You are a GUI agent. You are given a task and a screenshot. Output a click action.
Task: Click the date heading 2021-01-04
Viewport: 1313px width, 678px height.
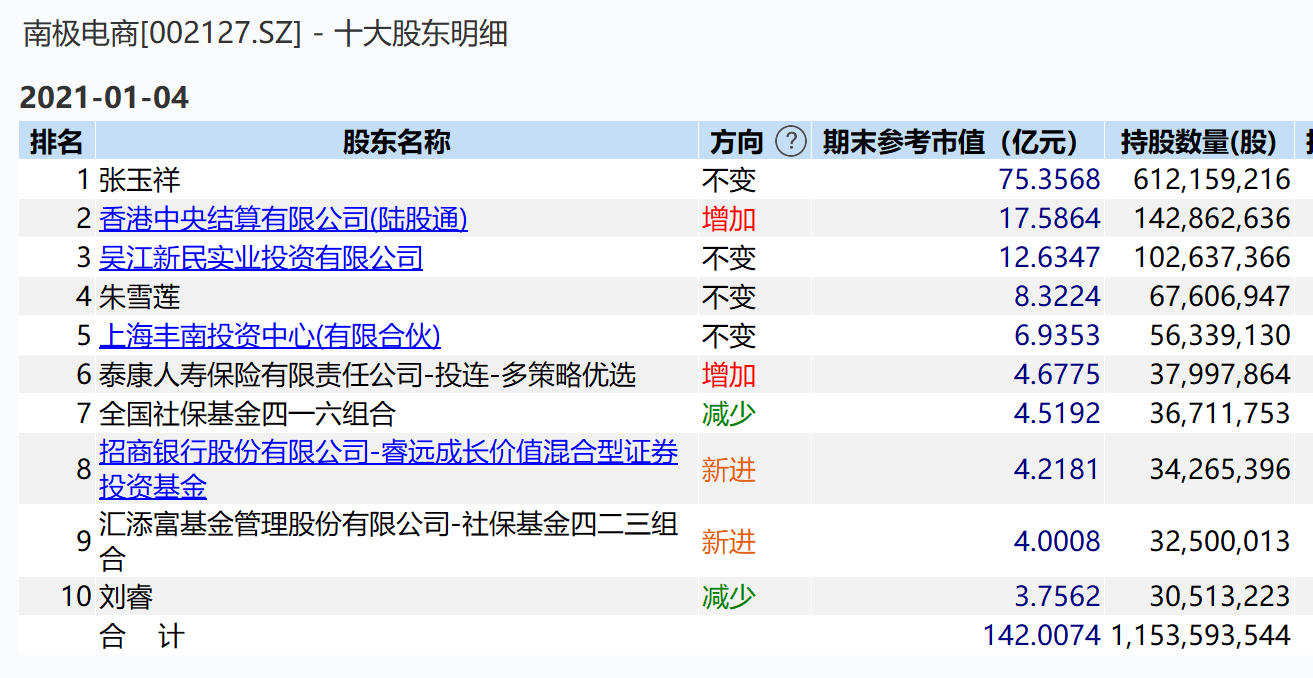point(104,98)
